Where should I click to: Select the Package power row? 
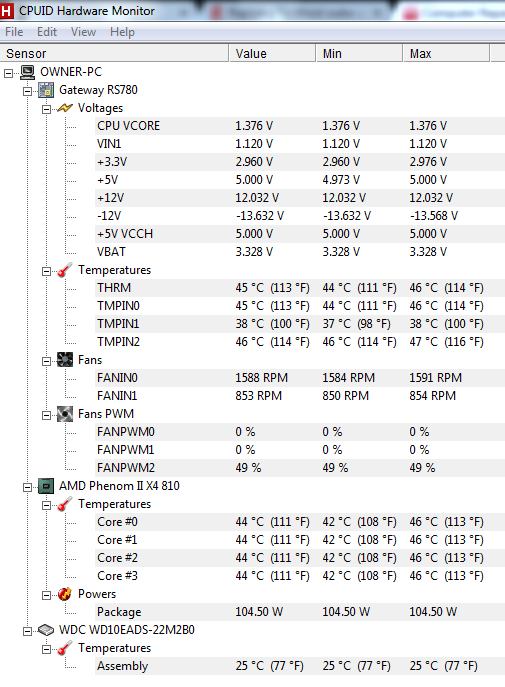tap(300, 612)
